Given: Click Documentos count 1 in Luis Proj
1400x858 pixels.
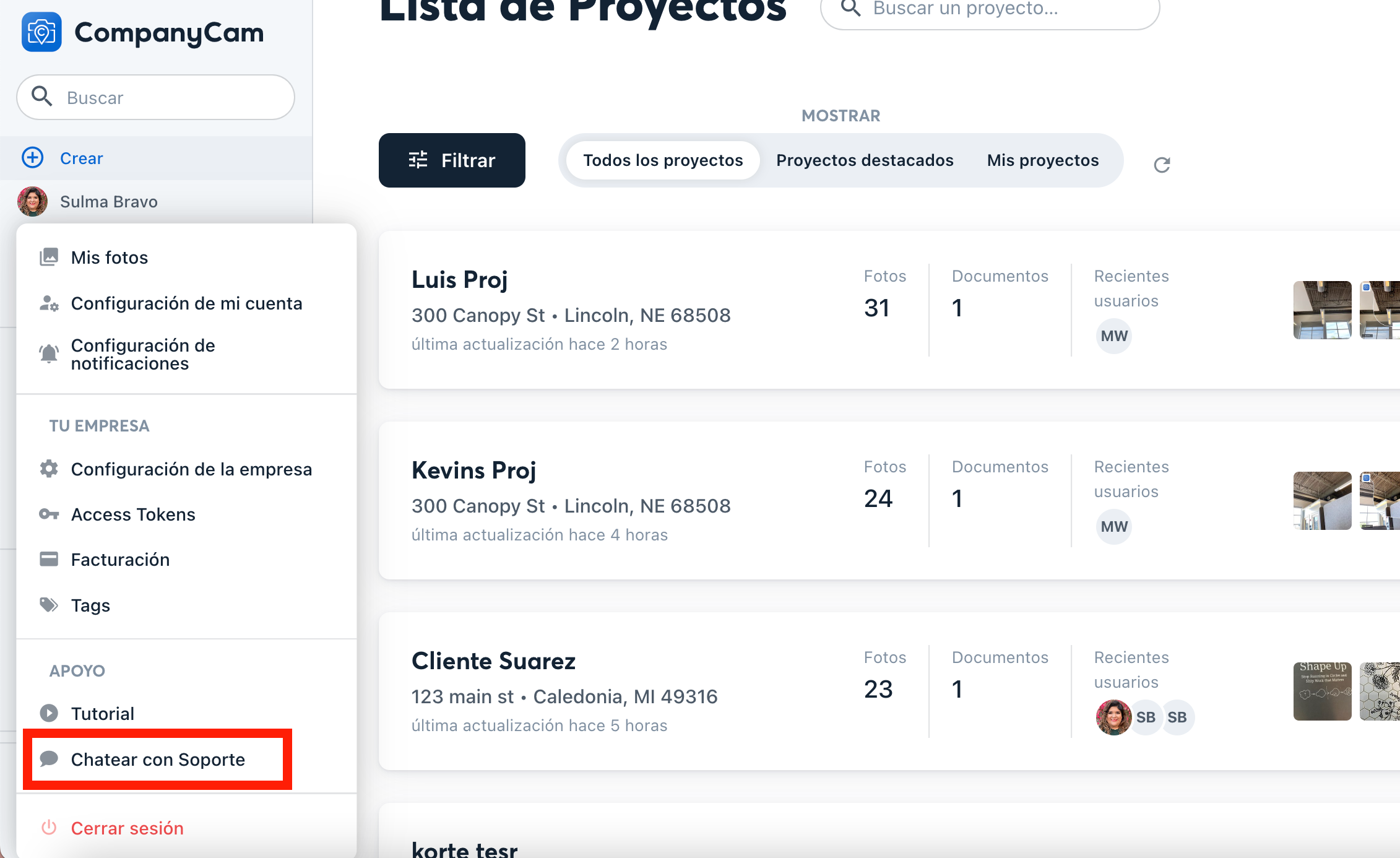Looking at the screenshot, I should (x=957, y=308).
